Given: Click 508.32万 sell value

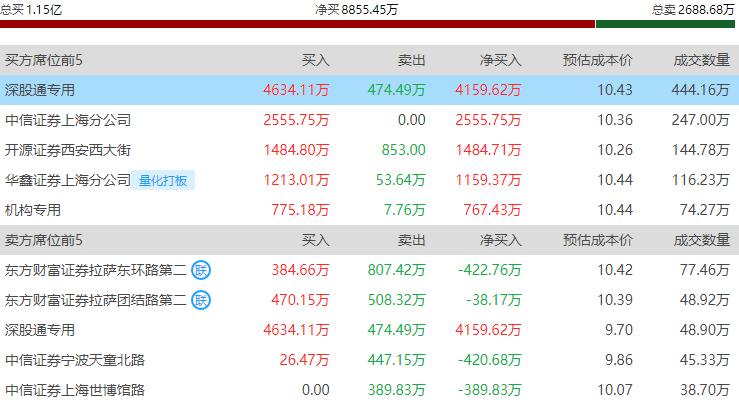Looking at the screenshot, I should click(x=396, y=300).
